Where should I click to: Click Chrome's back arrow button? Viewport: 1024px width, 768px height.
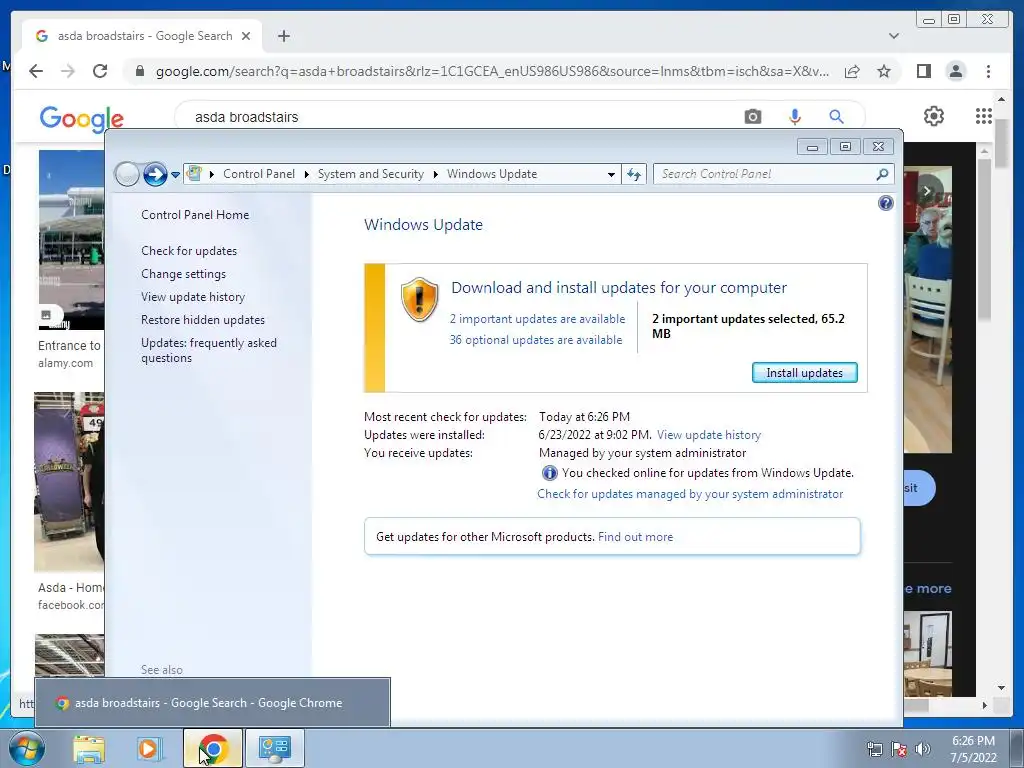coord(36,71)
